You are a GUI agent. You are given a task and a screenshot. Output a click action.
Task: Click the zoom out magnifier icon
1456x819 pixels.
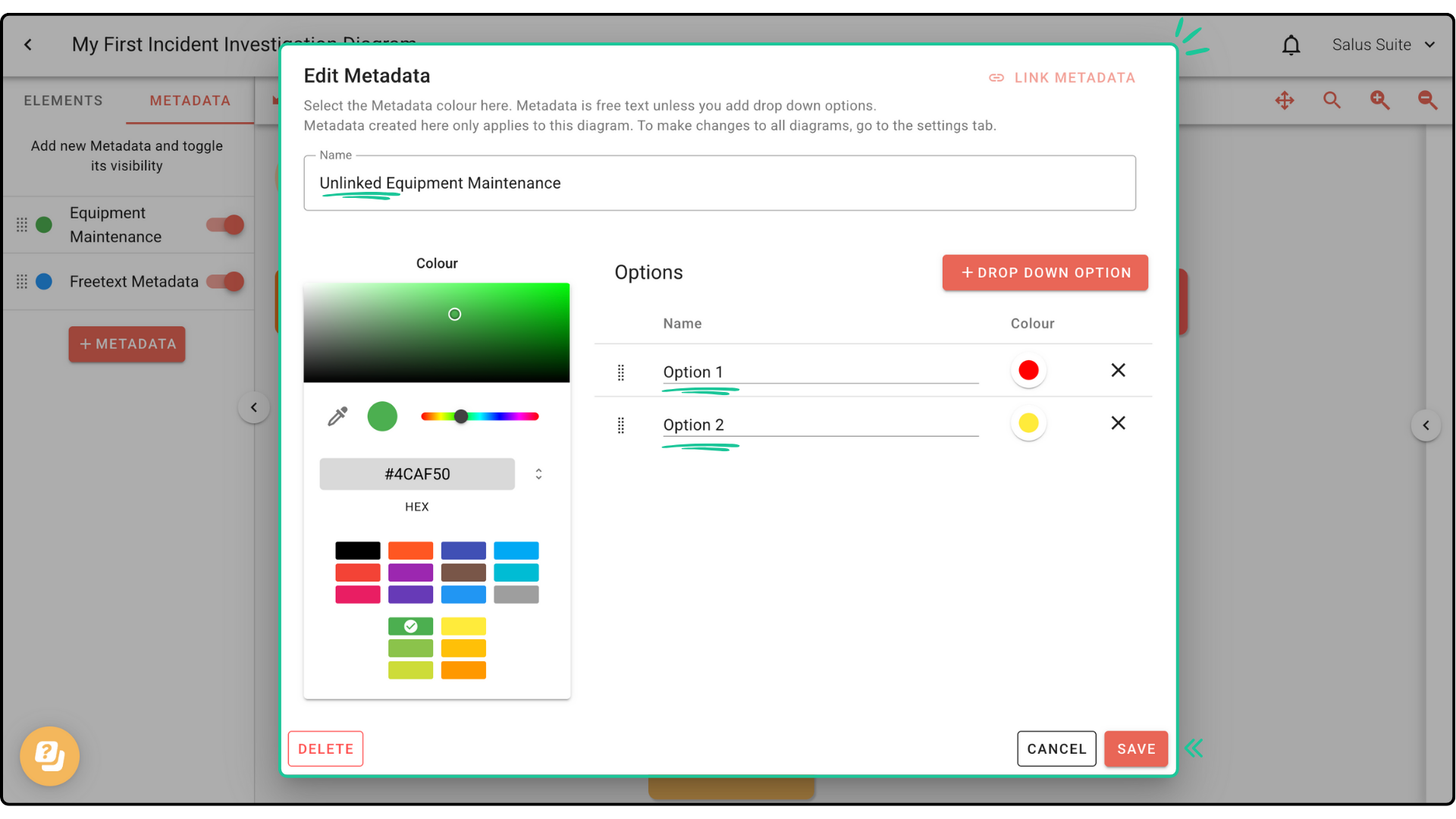[x=1427, y=100]
